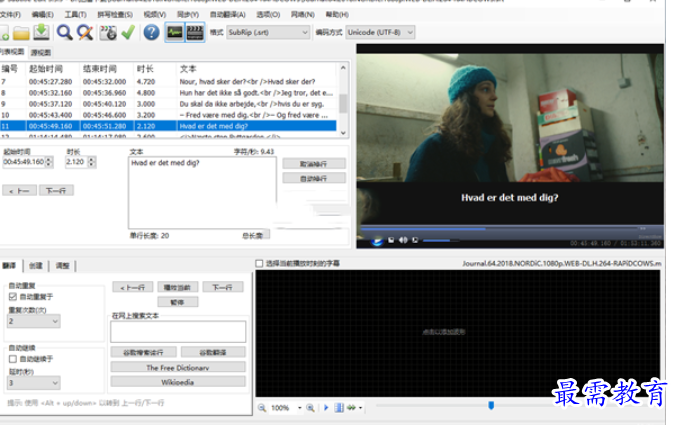Click the waveform center toggle icon
The height and width of the screenshot is (425, 676).
click(x=339, y=408)
